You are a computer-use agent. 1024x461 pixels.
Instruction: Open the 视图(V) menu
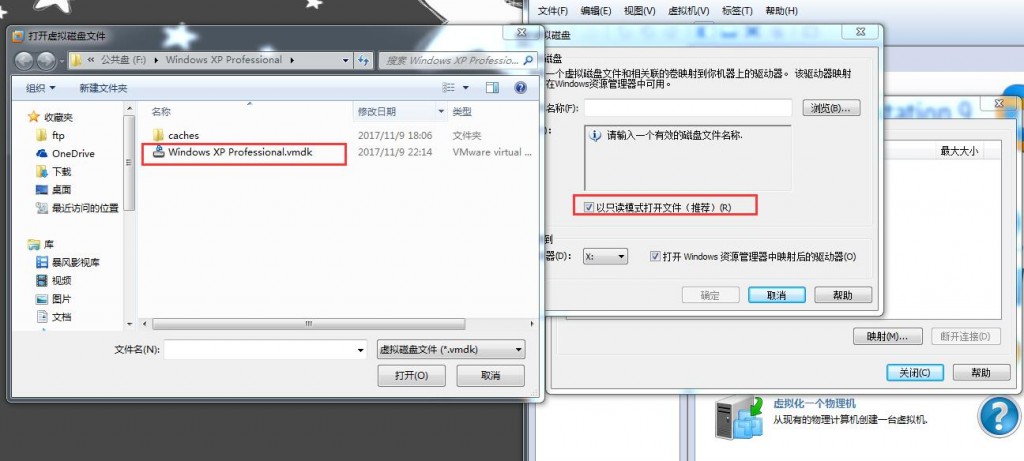[x=639, y=11]
